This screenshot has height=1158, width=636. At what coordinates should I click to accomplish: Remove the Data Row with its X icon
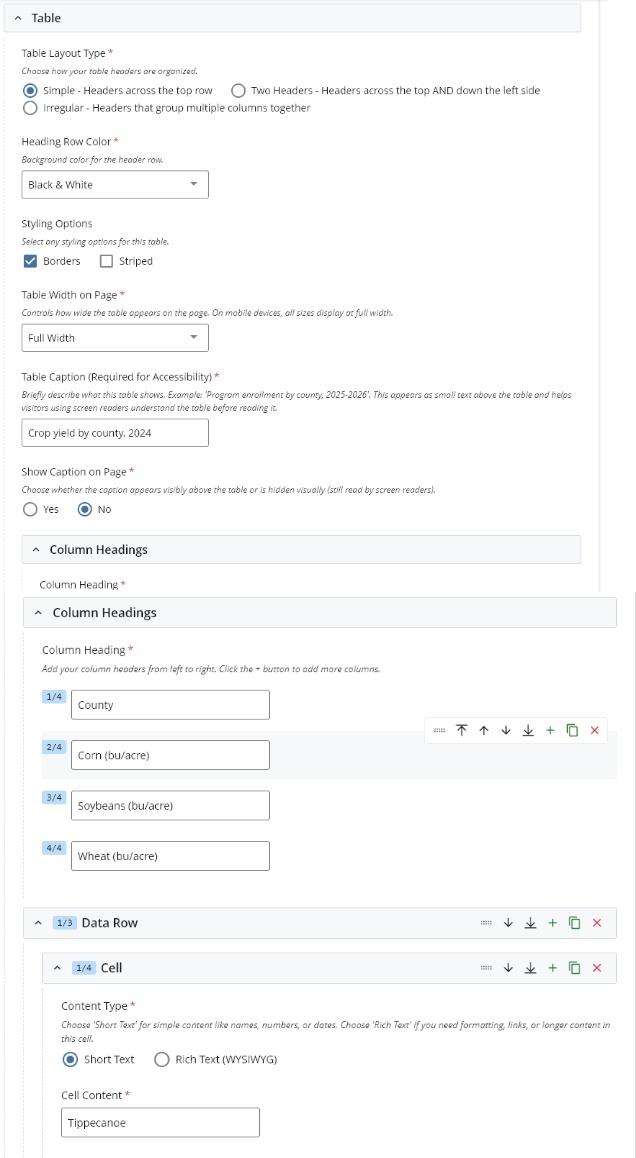[x=597, y=922]
